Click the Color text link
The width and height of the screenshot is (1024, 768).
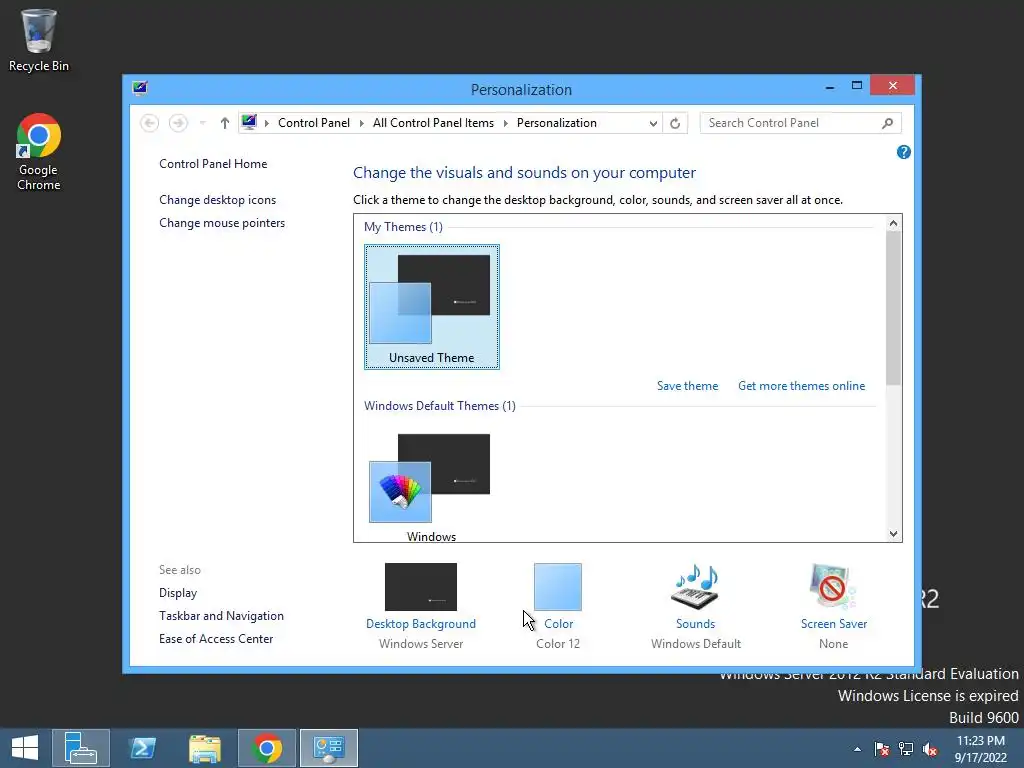[x=558, y=624]
